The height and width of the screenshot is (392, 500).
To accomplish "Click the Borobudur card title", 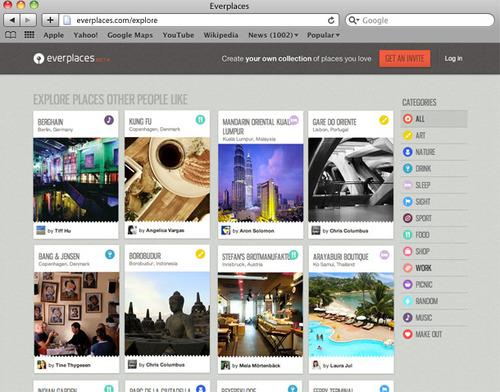I will point(145,256).
